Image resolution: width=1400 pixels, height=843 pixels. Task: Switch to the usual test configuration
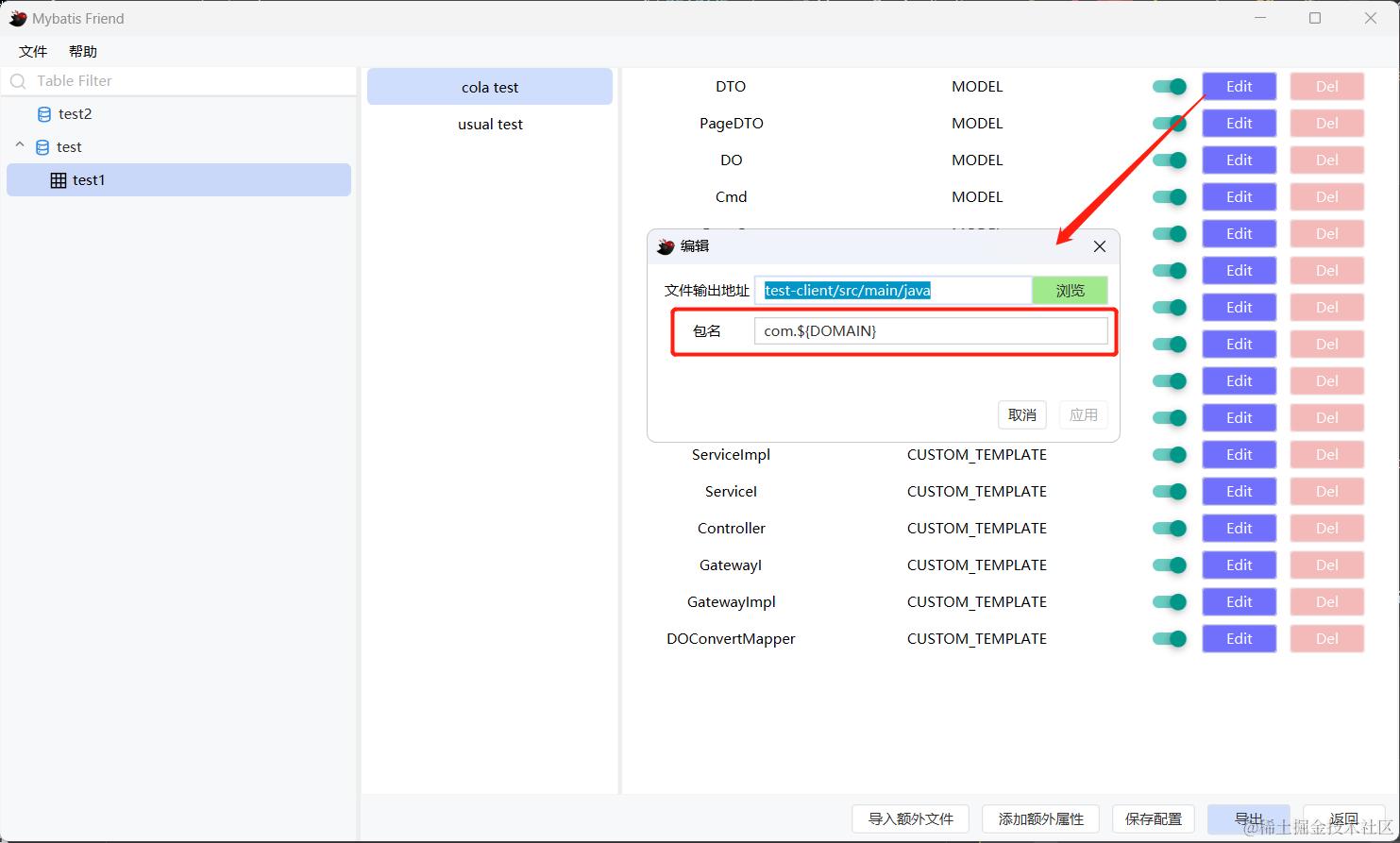coord(490,124)
